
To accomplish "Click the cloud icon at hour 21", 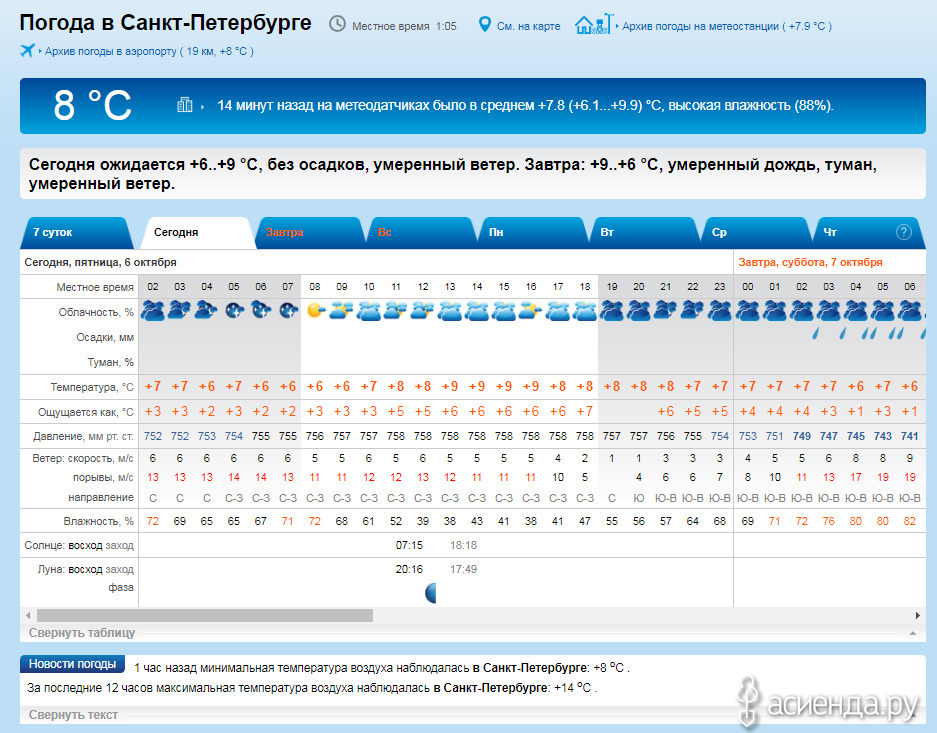I will 666,311.
